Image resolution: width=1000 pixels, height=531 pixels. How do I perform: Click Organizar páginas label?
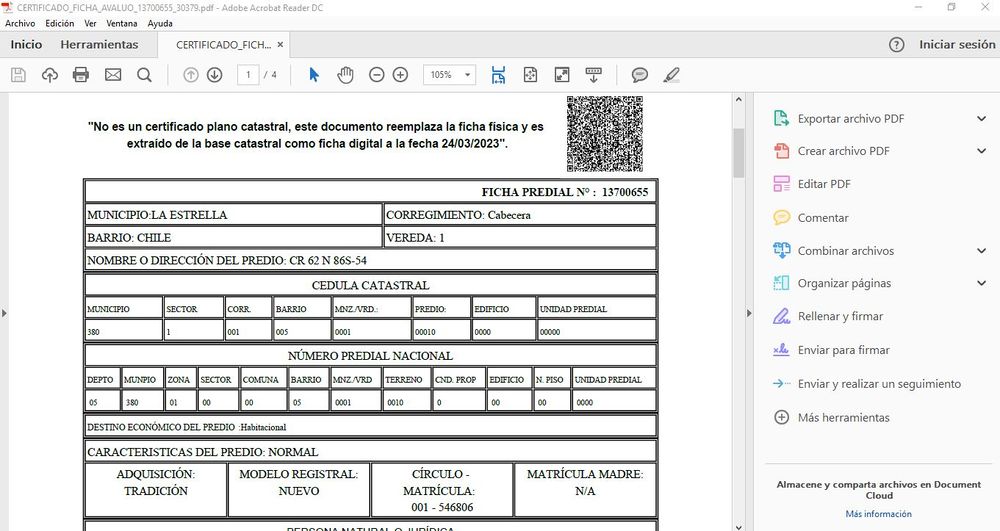(844, 283)
